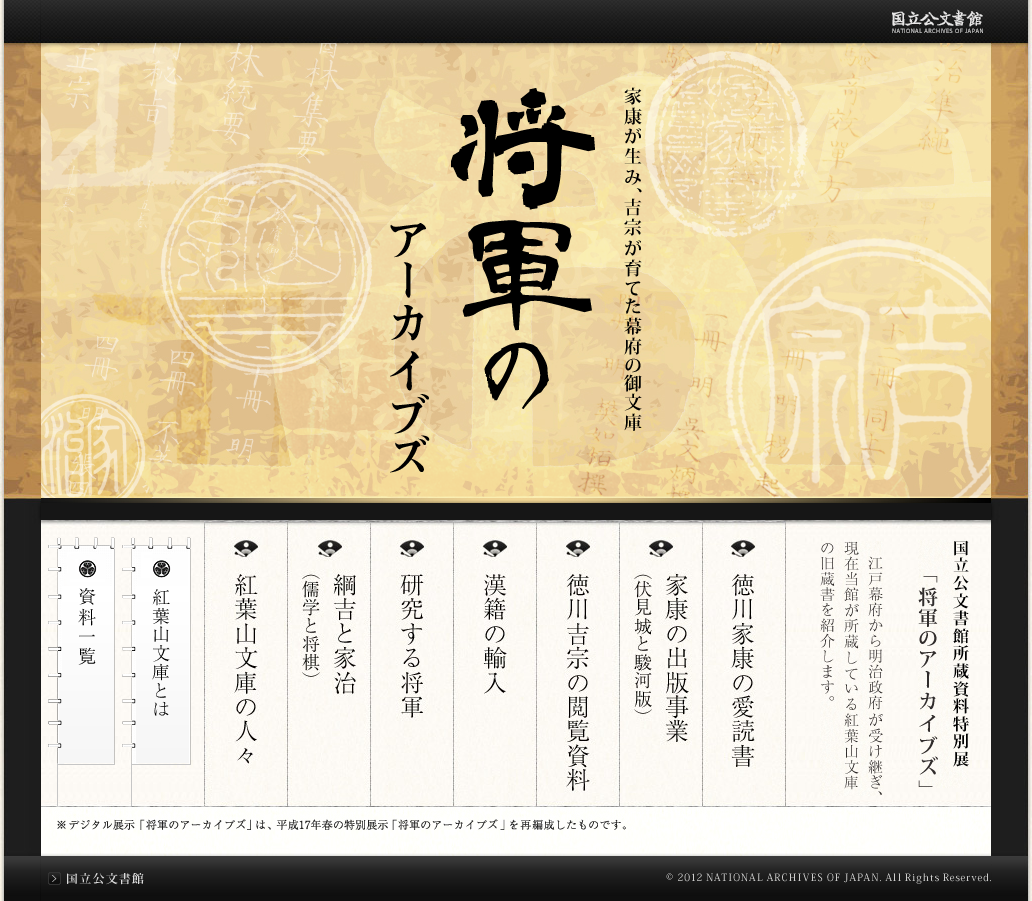Select the 綱吉と家治 menu item
This screenshot has height=901, width=1032.
[344, 634]
